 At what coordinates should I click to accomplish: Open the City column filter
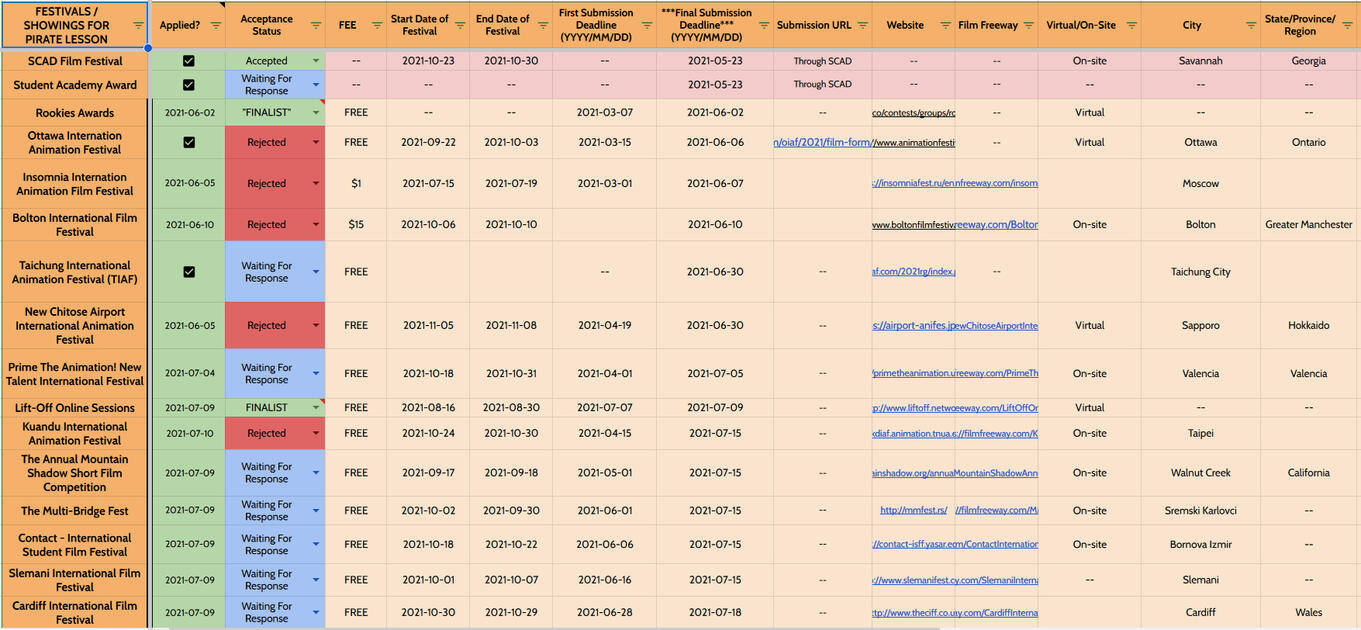[x=1250, y=25]
